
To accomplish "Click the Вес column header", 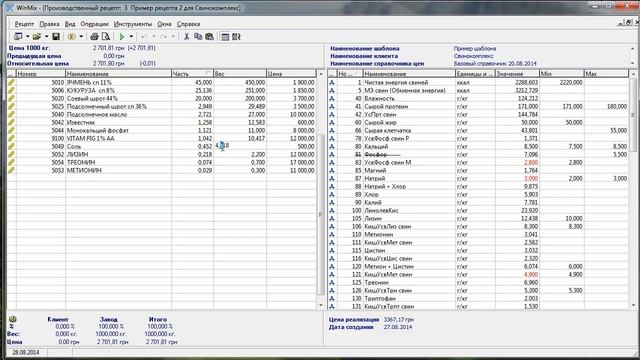I will 240,74.
